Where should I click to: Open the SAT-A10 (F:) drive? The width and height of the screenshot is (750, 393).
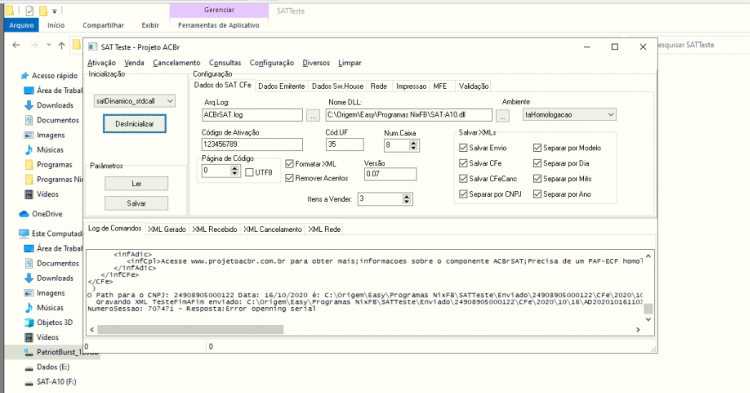pos(50,382)
